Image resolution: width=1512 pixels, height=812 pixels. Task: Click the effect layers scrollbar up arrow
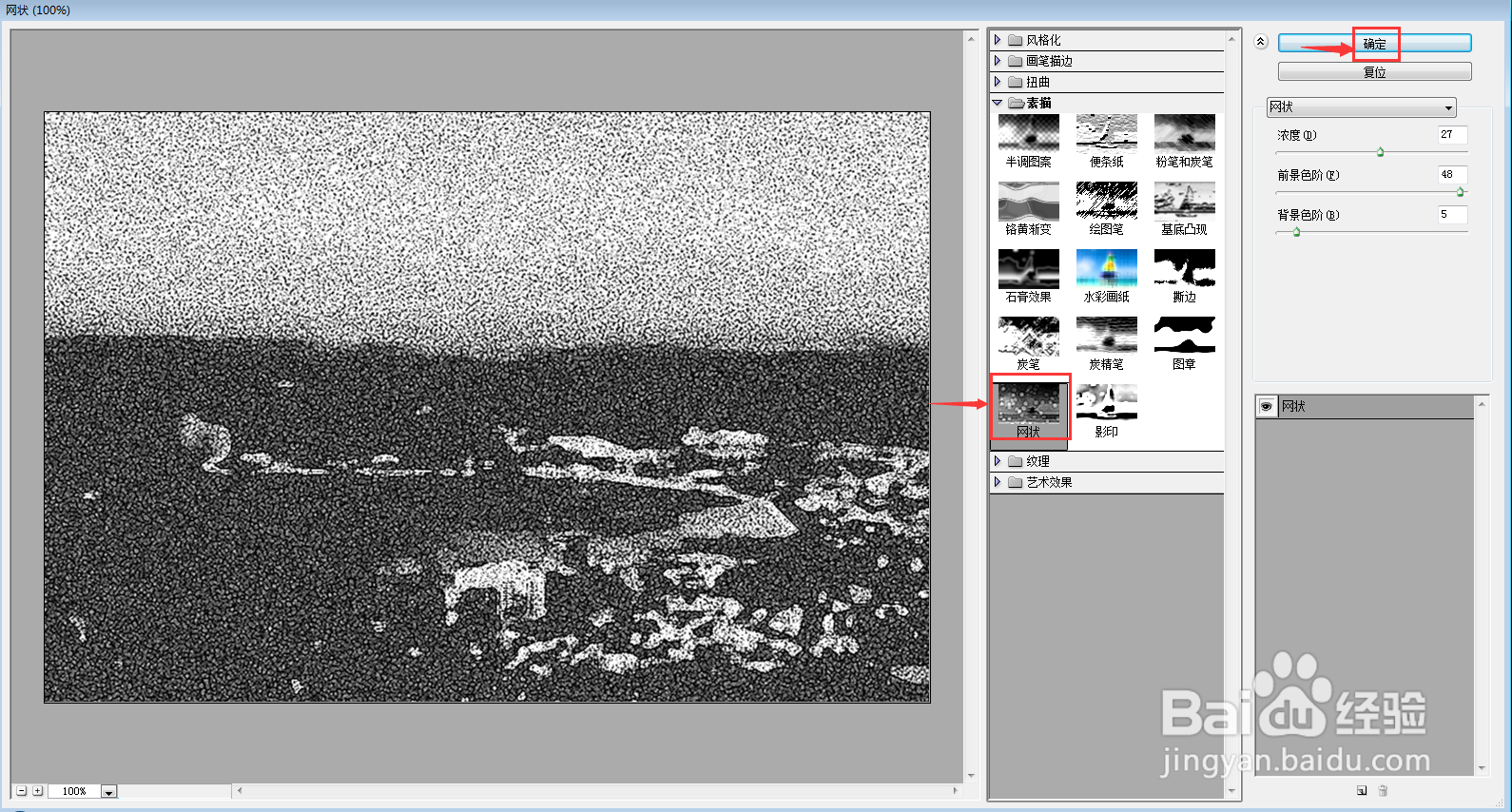(1482, 404)
